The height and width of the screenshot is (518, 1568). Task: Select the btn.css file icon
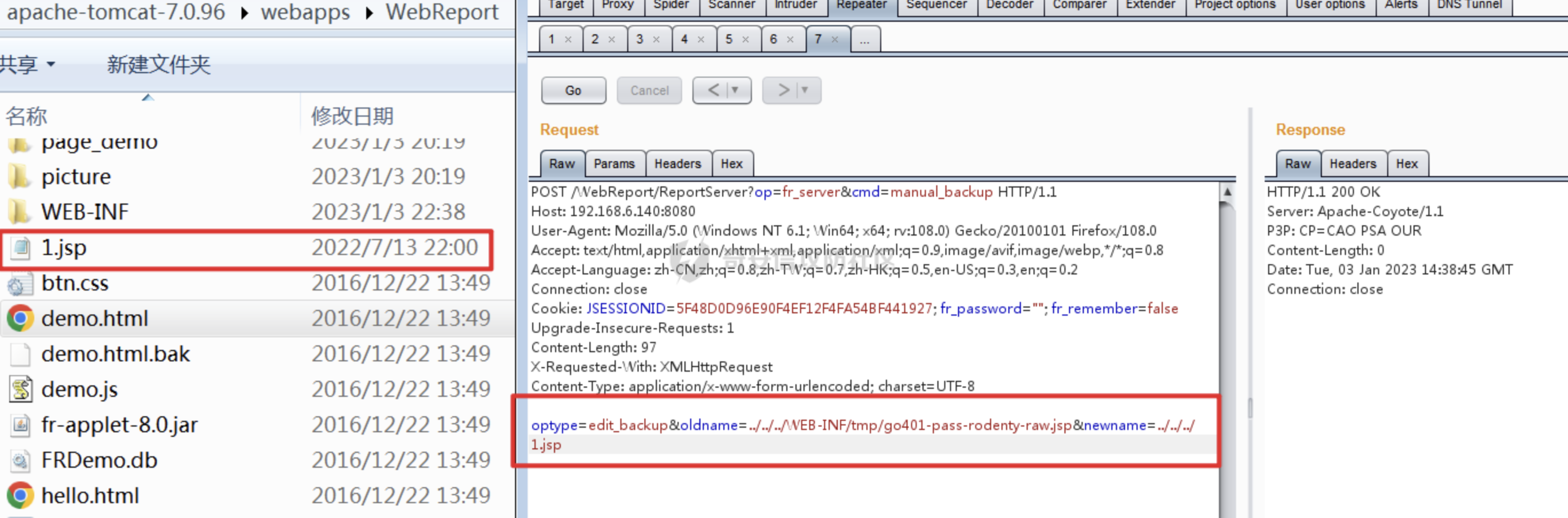20,284
